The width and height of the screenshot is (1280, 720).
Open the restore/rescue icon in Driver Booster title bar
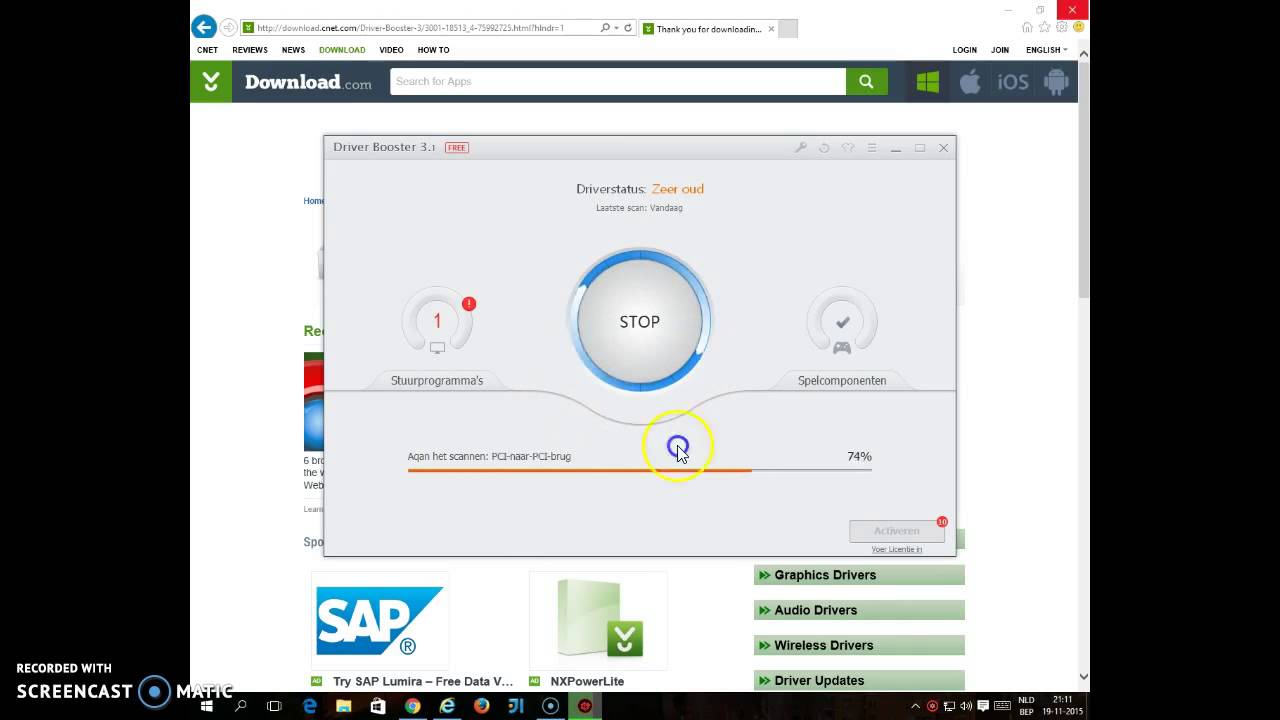[x=824, y=148]
